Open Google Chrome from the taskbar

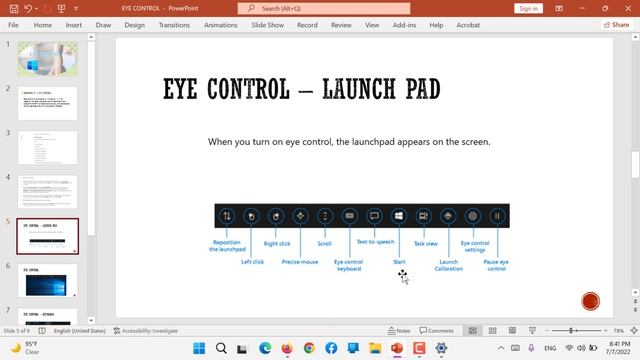309,348
